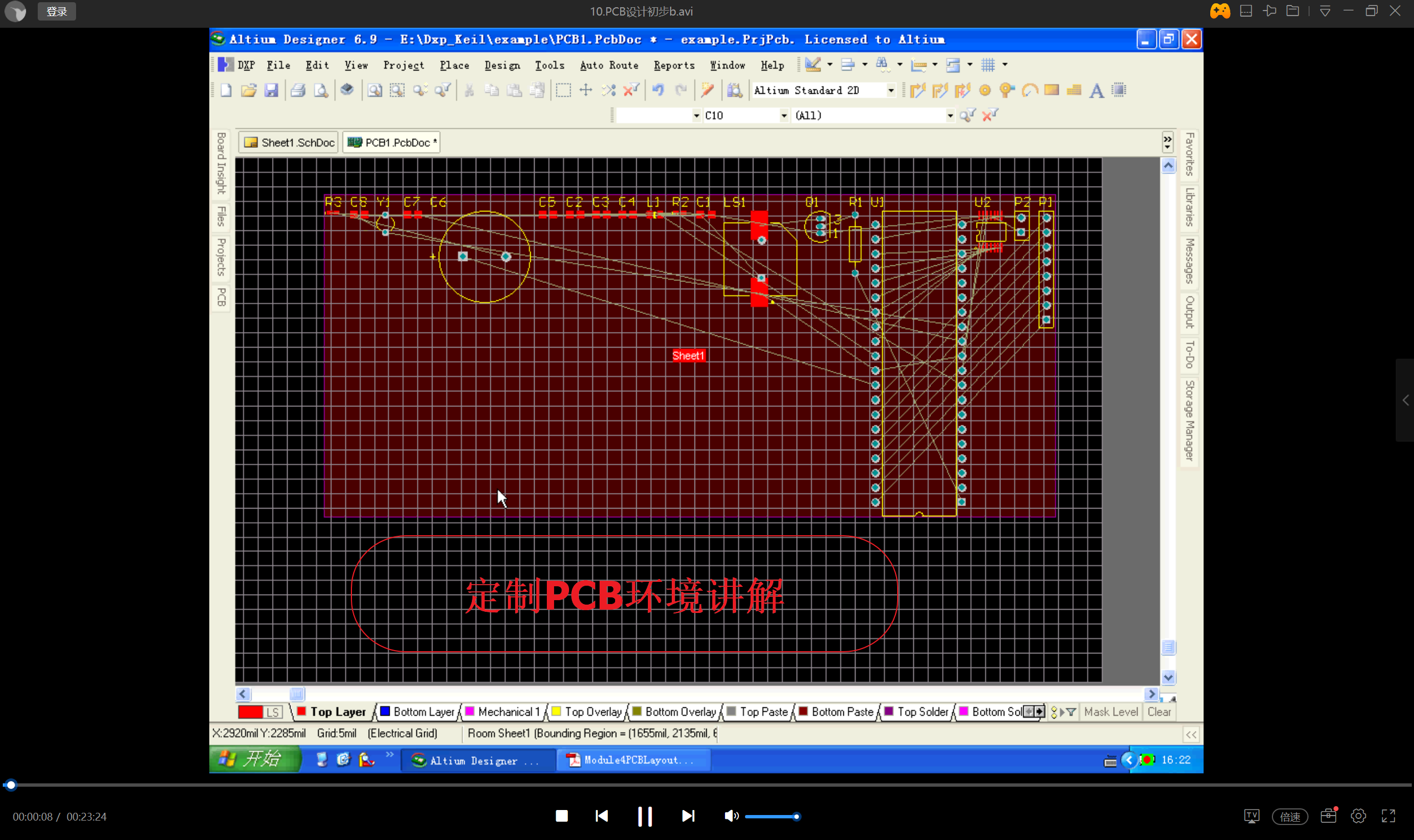Seek on the video progress bar
The height and width of the screenshot is (840, 1414).
point(707,785)
